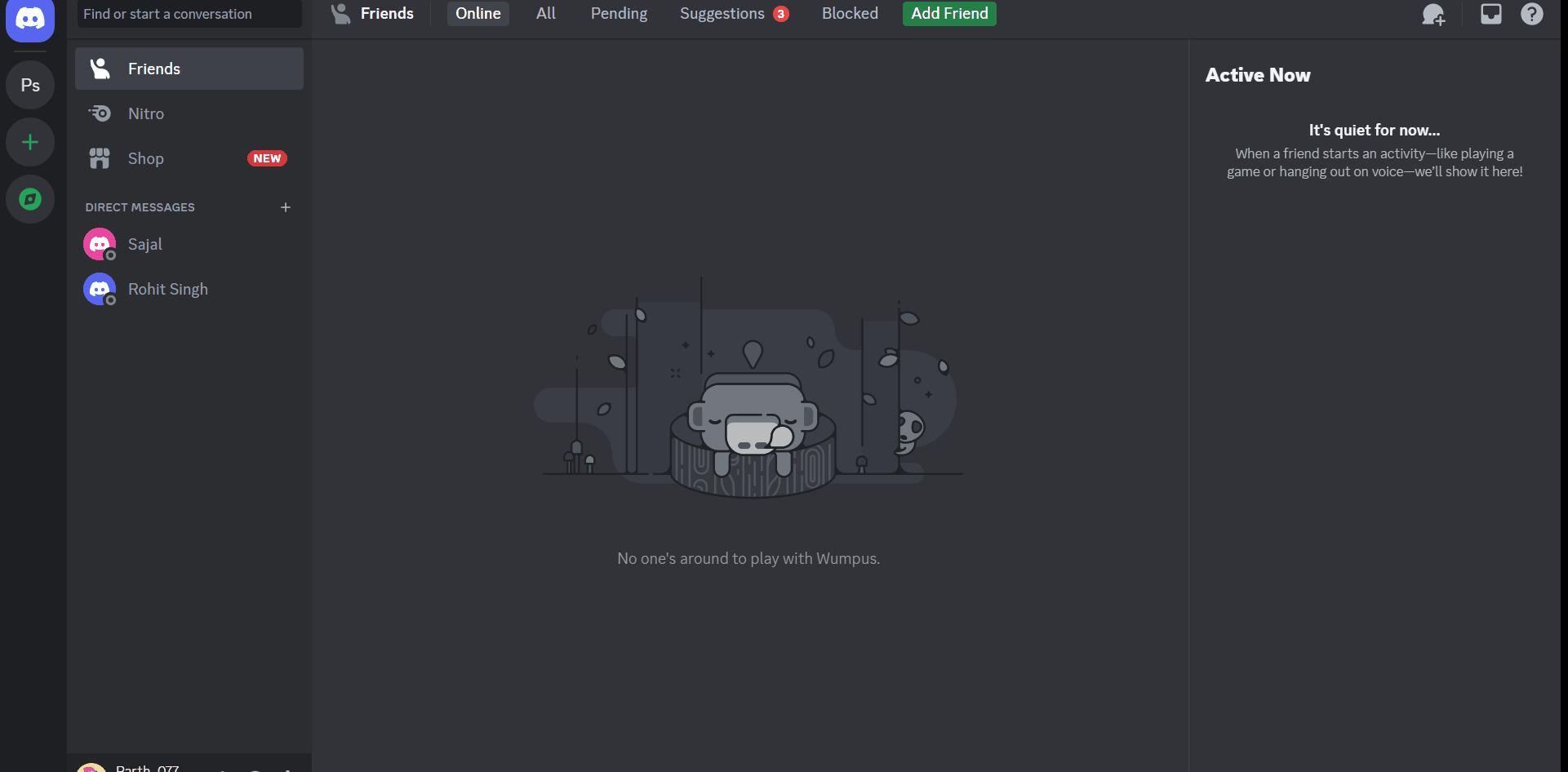
Task: Open the direct message named Sajal
Action: click(189, 244)
